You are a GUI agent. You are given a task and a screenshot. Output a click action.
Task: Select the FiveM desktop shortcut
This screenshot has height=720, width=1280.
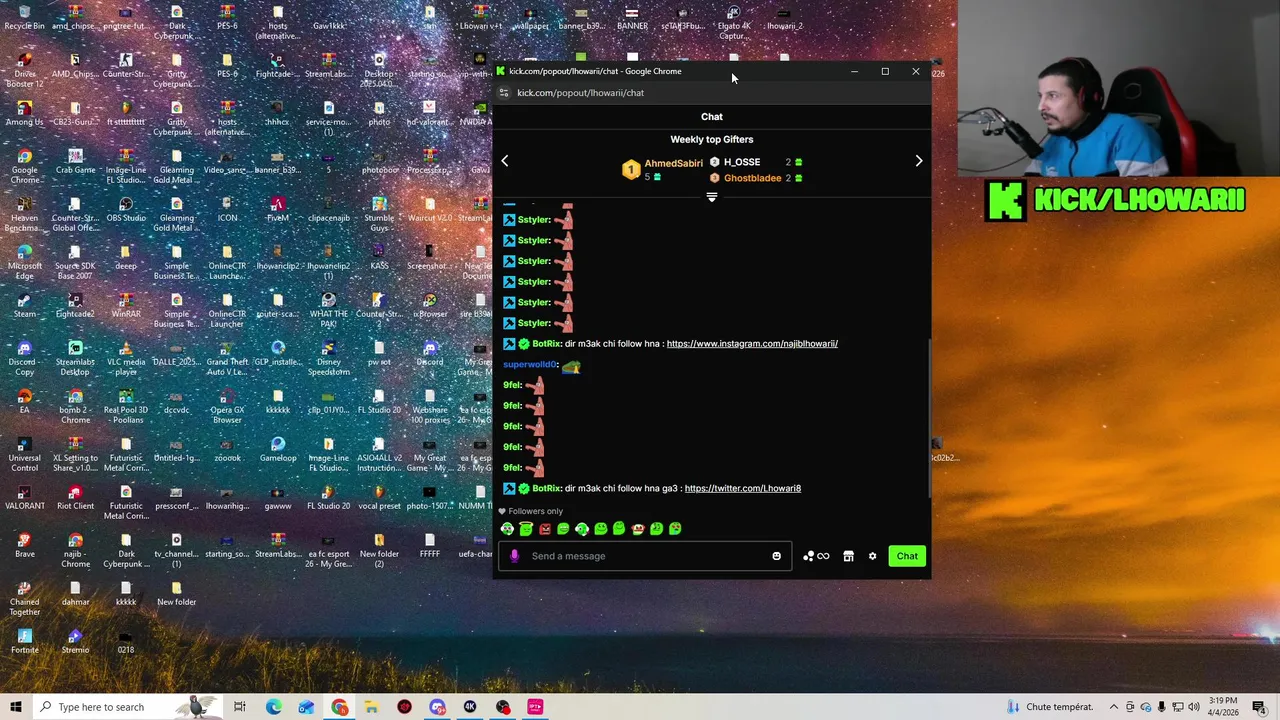pos(277,210)
